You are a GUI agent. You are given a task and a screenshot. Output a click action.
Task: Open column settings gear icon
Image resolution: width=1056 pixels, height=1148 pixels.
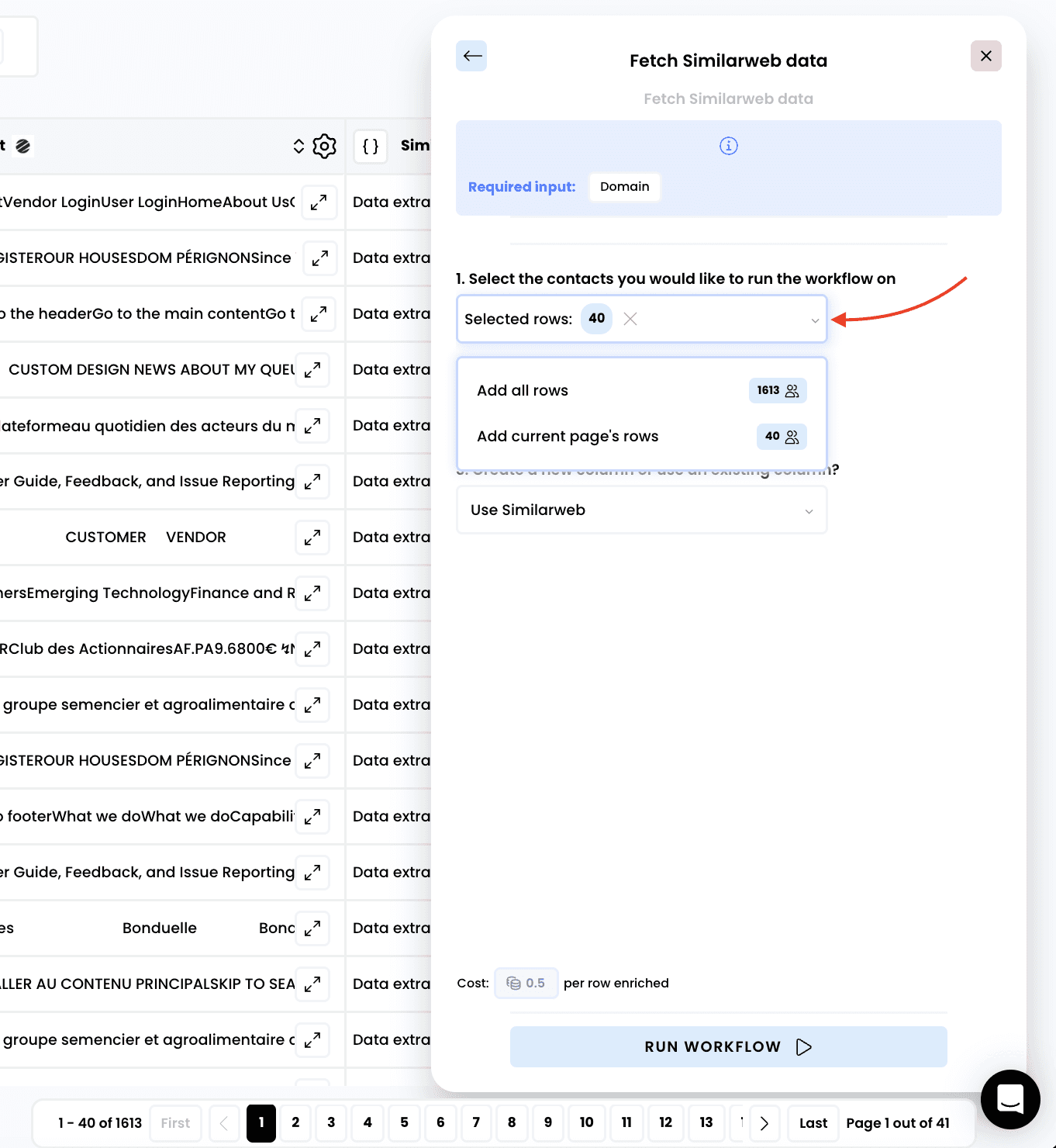[324, 146]
